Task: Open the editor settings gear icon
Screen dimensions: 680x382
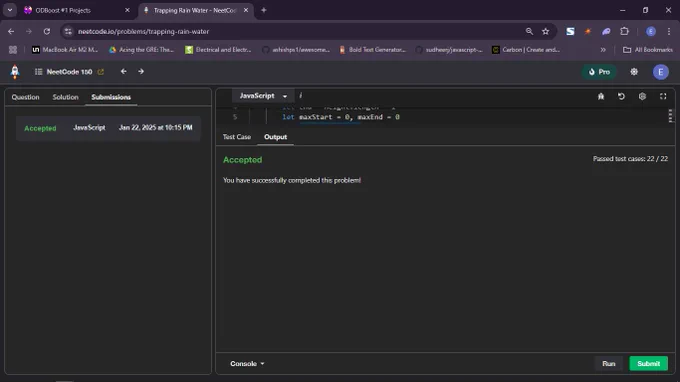Action: coord(642,96)
